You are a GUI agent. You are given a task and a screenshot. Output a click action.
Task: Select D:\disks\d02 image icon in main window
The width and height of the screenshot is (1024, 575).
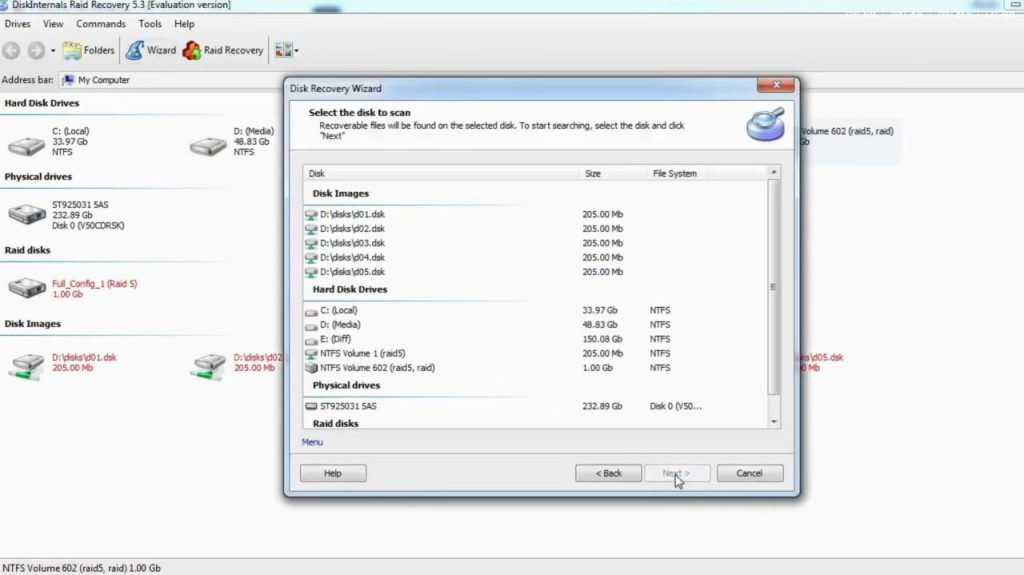[208, 366]
